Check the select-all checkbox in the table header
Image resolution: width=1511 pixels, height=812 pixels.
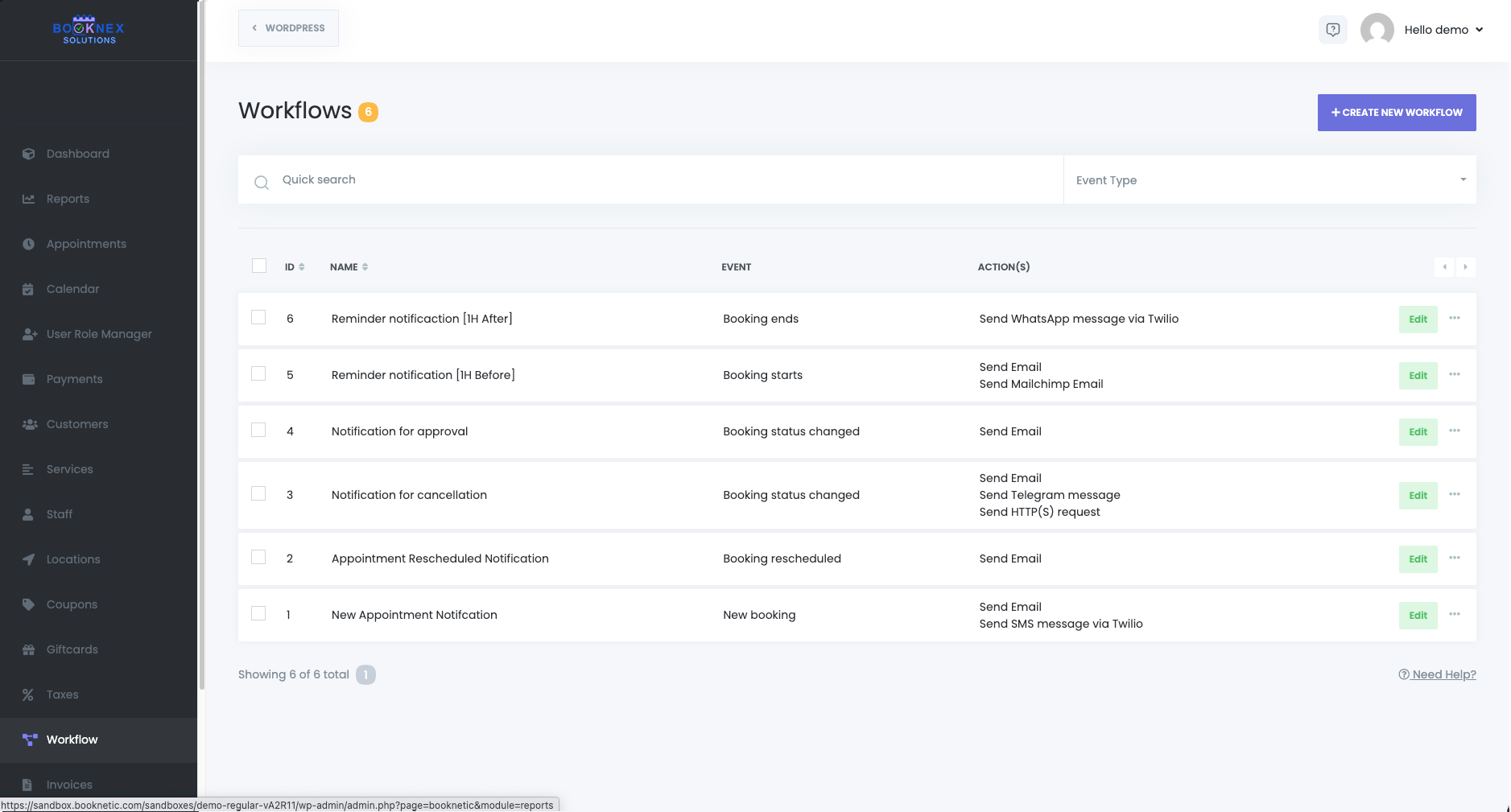coord(258,265)
